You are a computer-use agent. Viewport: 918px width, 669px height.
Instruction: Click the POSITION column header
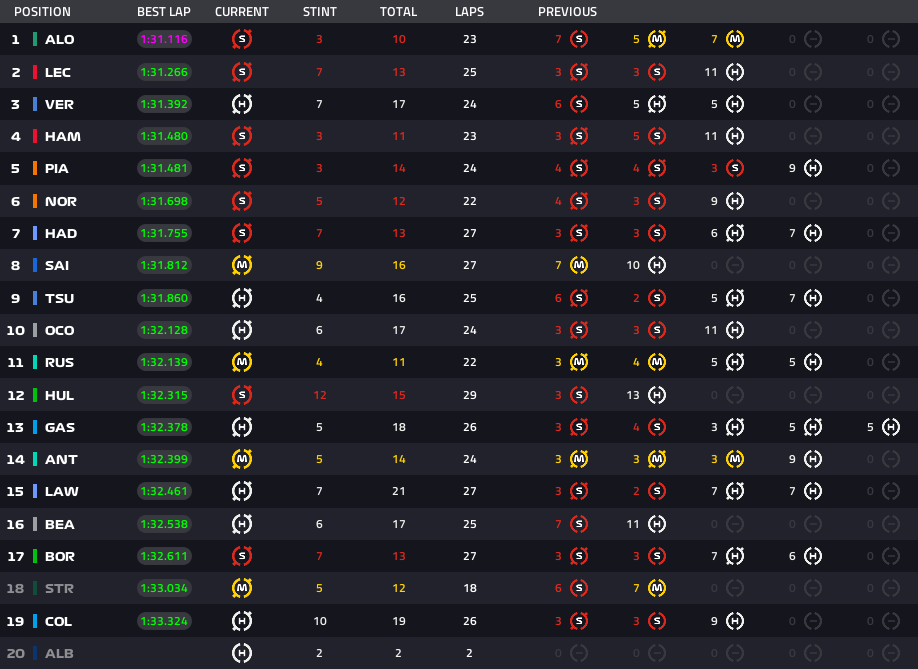pos(42,12)
